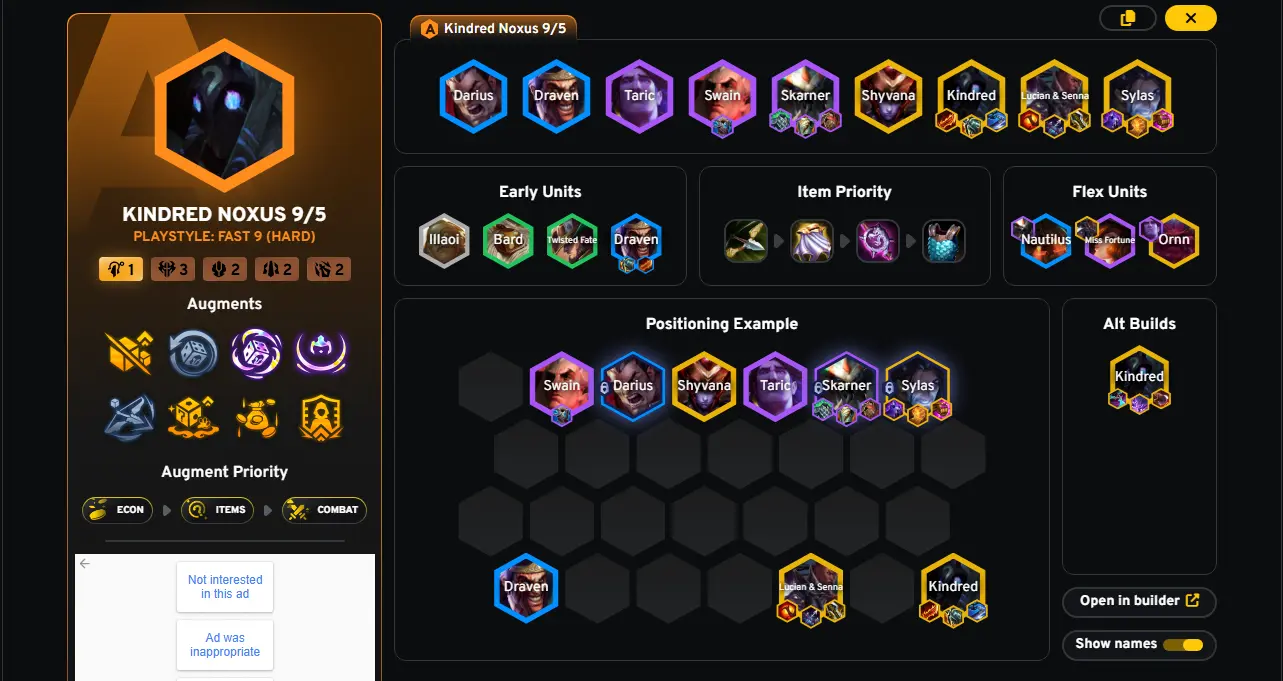The width and height of the screenshot is (1283, 681).
Task: Click the copy comp button at top
Action: pyautogui.click(x=1128, y=18)
